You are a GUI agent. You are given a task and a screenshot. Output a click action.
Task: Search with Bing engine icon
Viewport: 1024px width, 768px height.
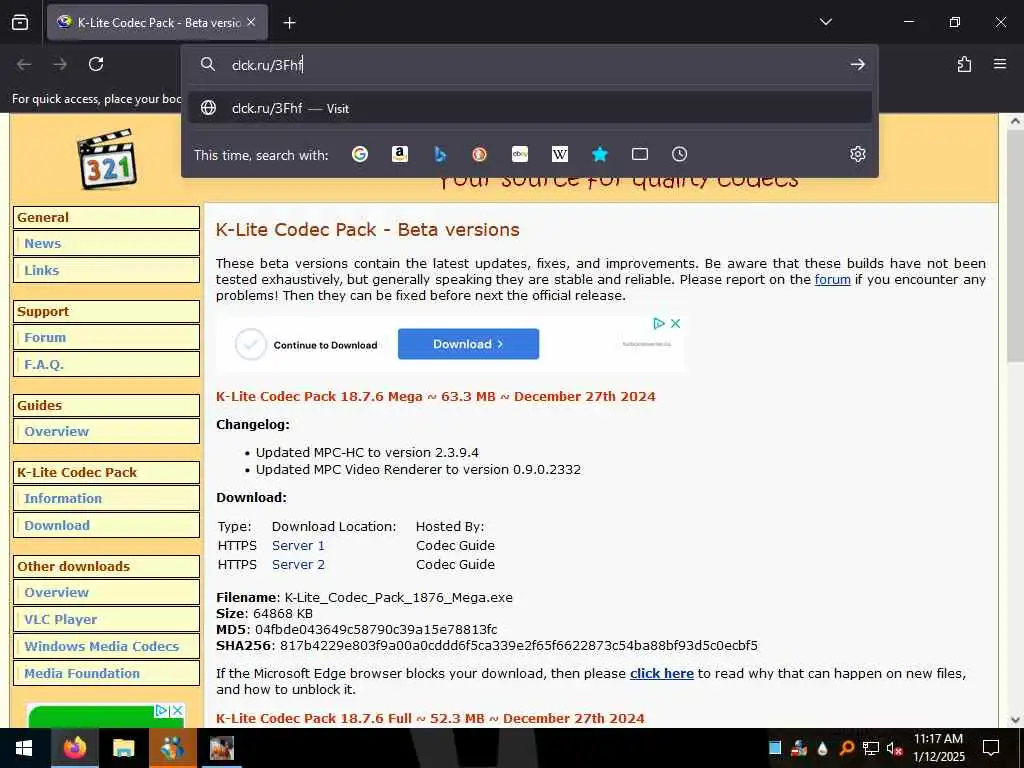tap(440, 154)
